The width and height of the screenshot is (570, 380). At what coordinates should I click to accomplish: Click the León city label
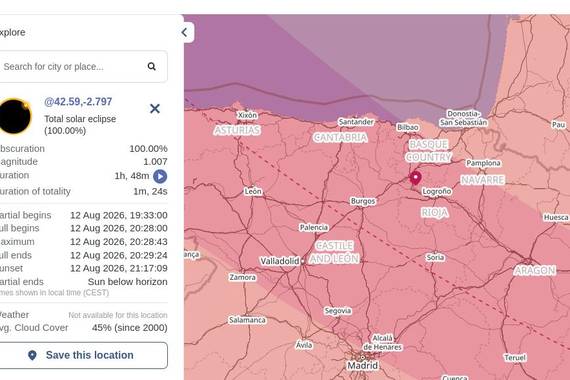[253, 191]
